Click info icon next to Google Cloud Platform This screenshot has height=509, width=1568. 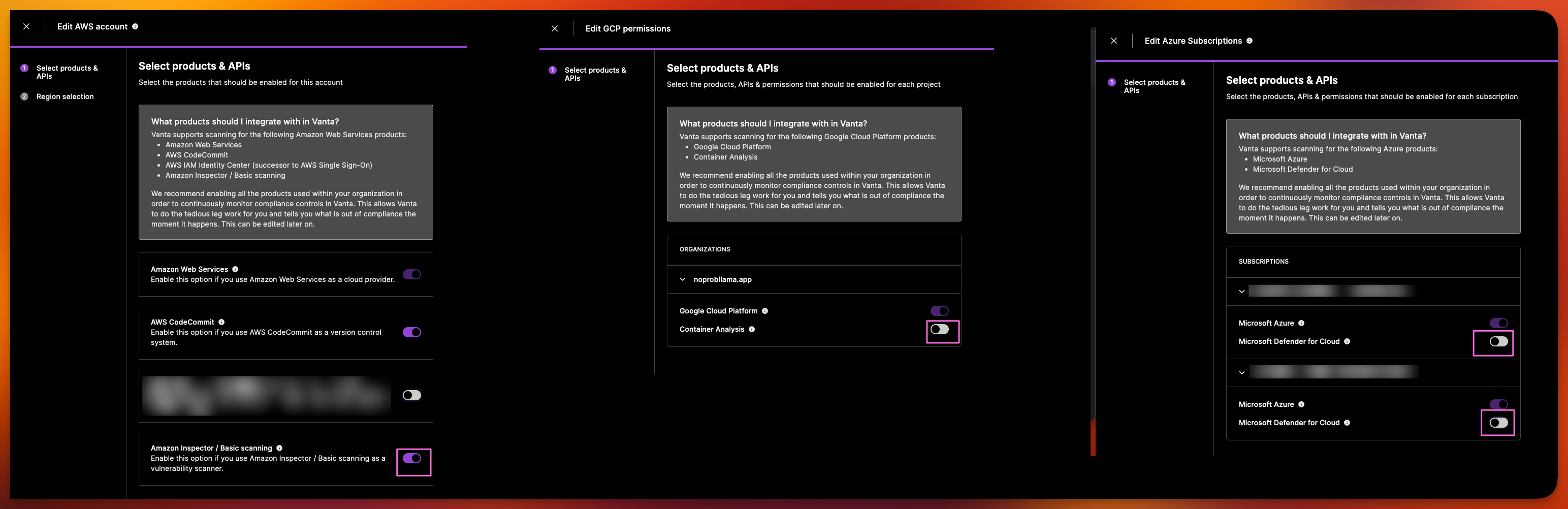(x=765, y=311)
